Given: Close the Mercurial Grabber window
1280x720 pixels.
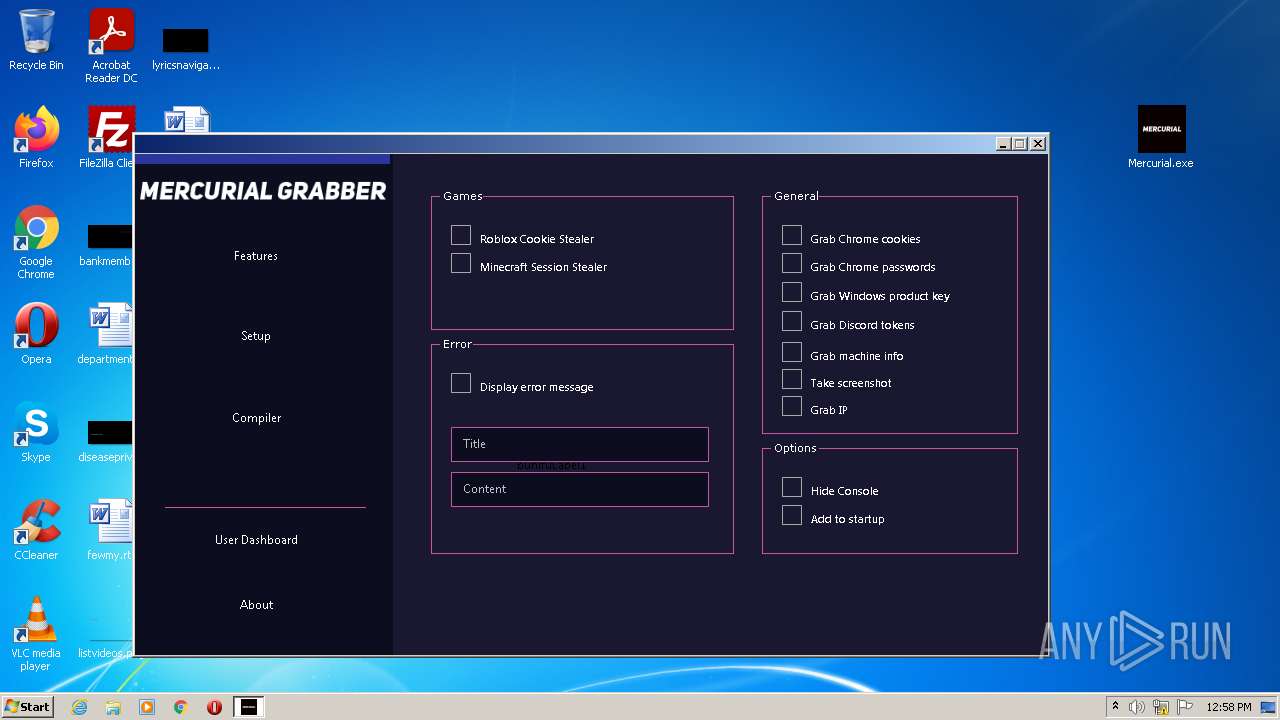Looking at the screenshot, I should [1038, 144].
